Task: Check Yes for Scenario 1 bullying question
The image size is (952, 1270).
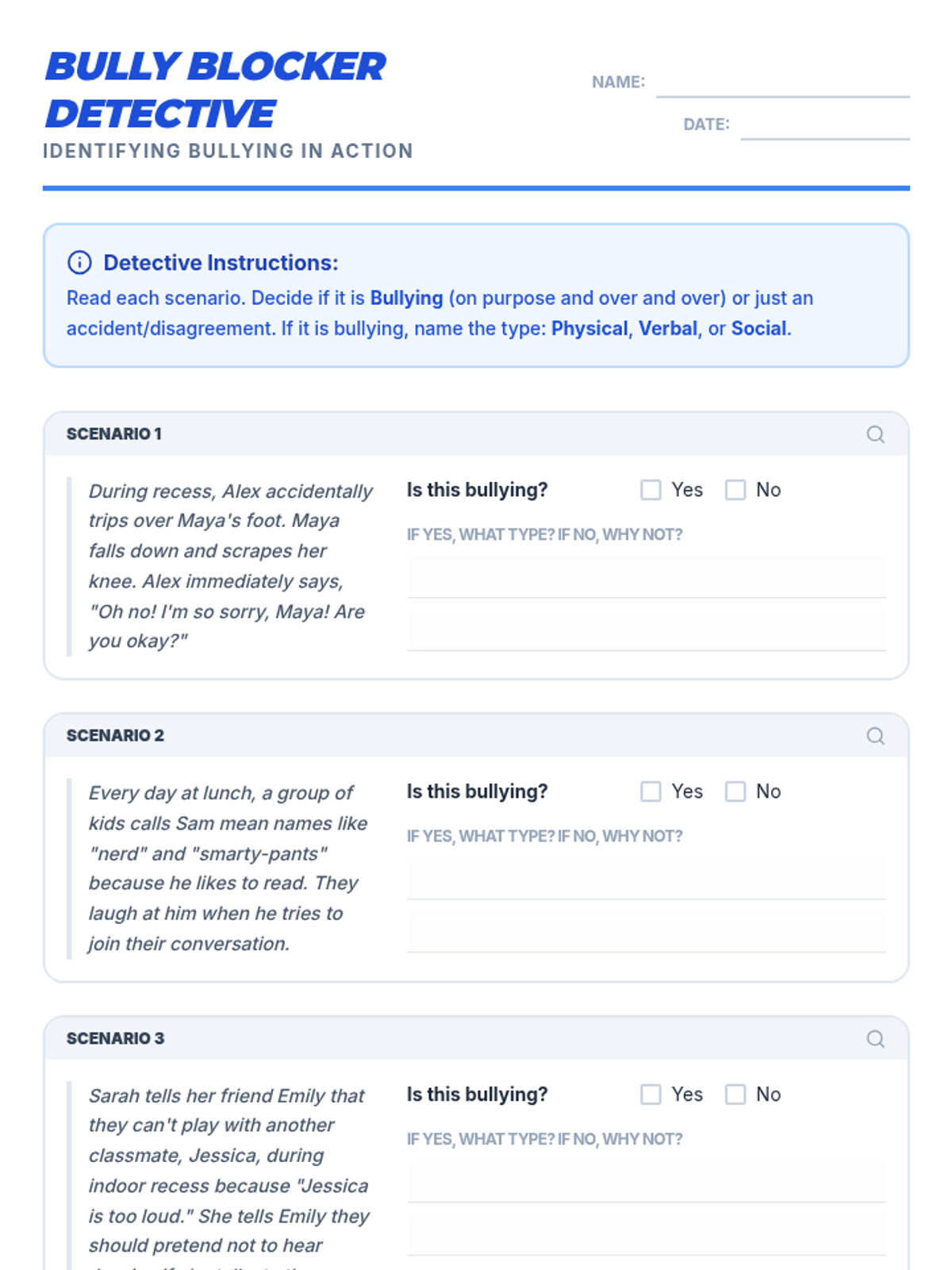Action: point(651,490)
